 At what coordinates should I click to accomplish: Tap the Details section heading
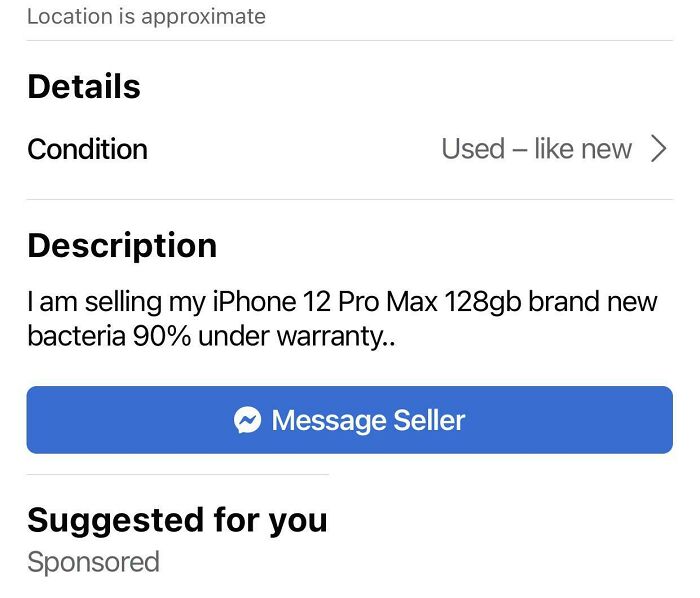coord(84,87)
